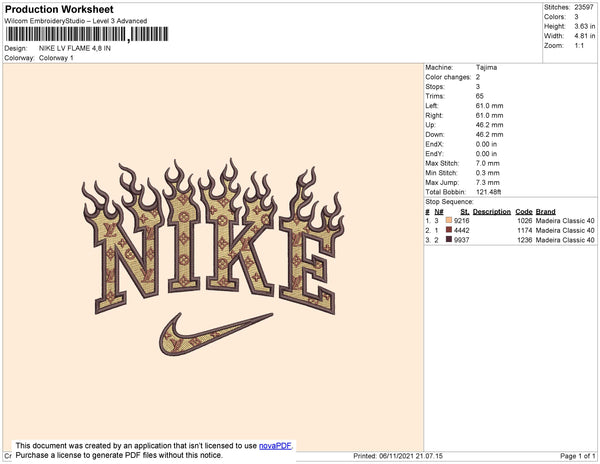Viewport: 600px width, 464px height.
Task: Select the Trims value '65'
Action: 479,96
